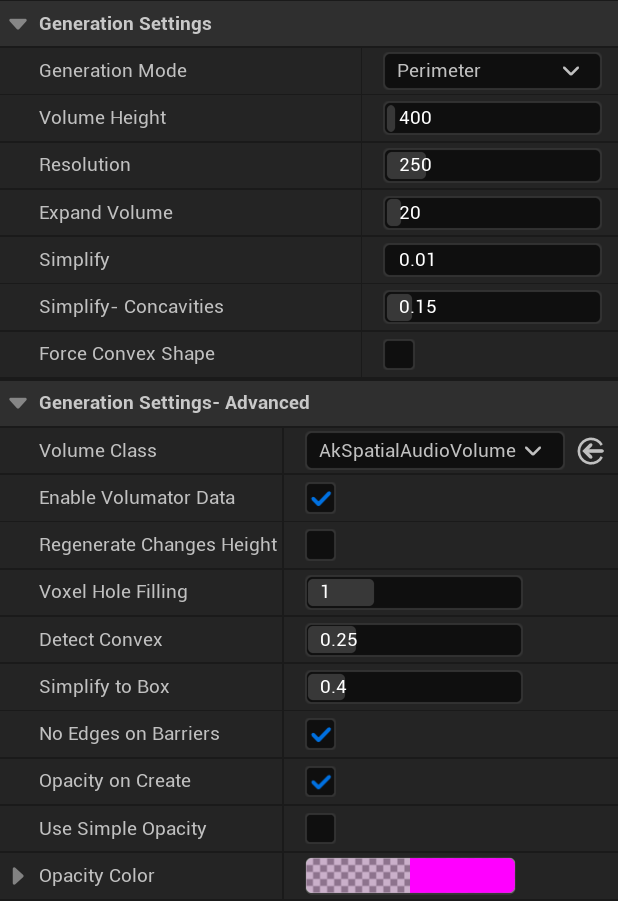Viewport: 618px width, 901px height.
Task: Click the Voxel Hole Filling slider
Action: [413, 592]
